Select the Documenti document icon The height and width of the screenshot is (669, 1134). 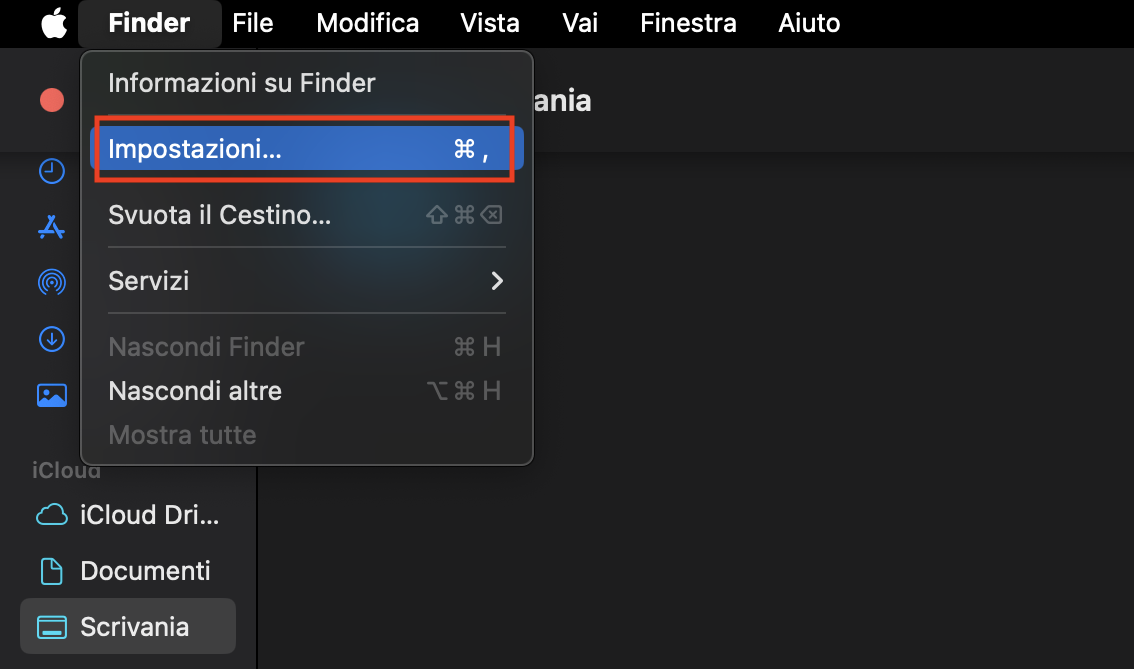tap(52, 570)
